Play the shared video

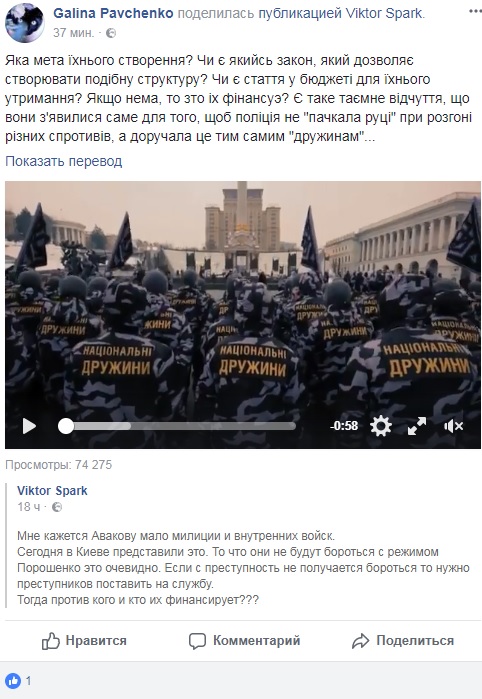pos(29,426)
